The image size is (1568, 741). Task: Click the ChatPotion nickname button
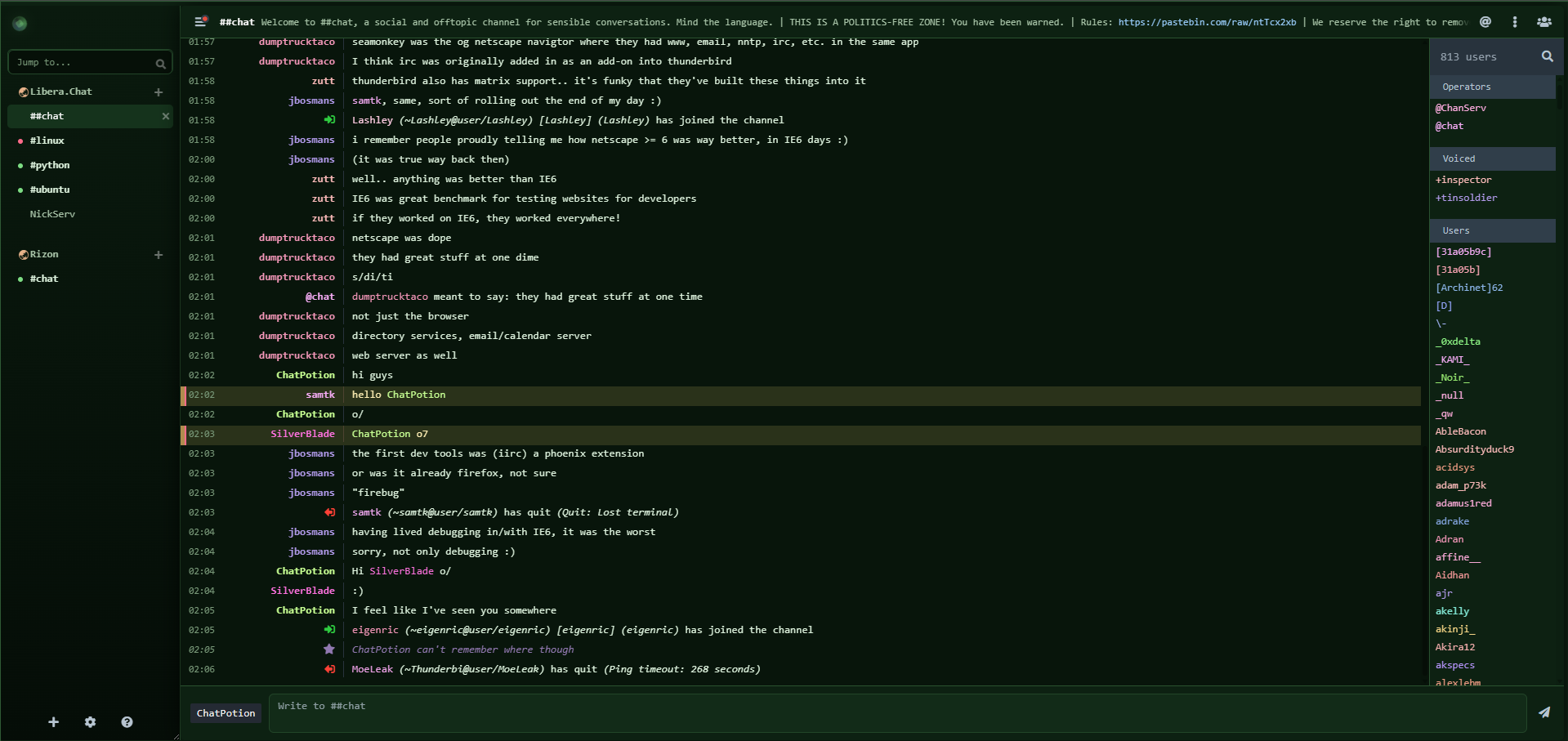click(x=226, y=713)
